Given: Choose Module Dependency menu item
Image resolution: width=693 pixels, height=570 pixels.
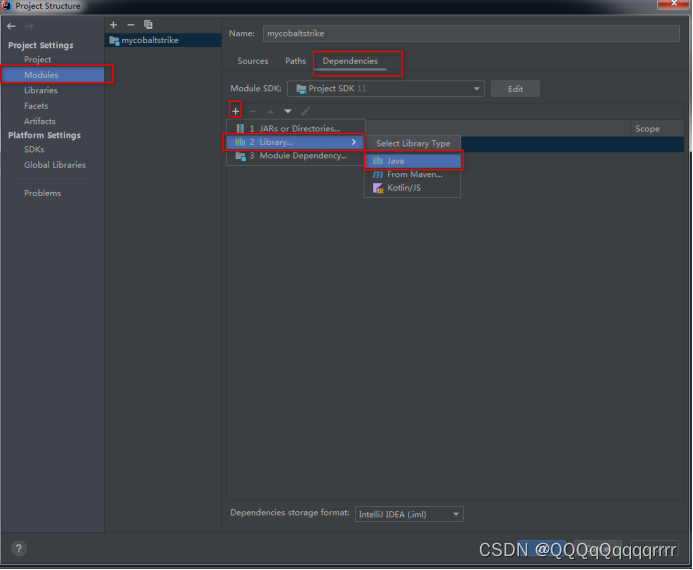Looking at the screenshot, I should click(296, 156).
